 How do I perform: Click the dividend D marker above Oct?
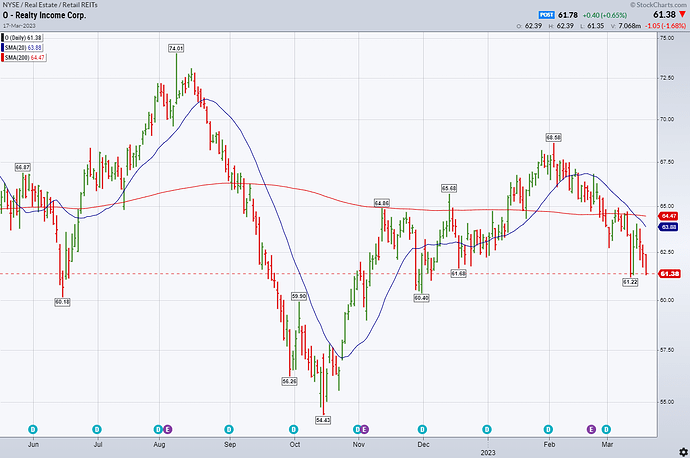coord(294,429)
